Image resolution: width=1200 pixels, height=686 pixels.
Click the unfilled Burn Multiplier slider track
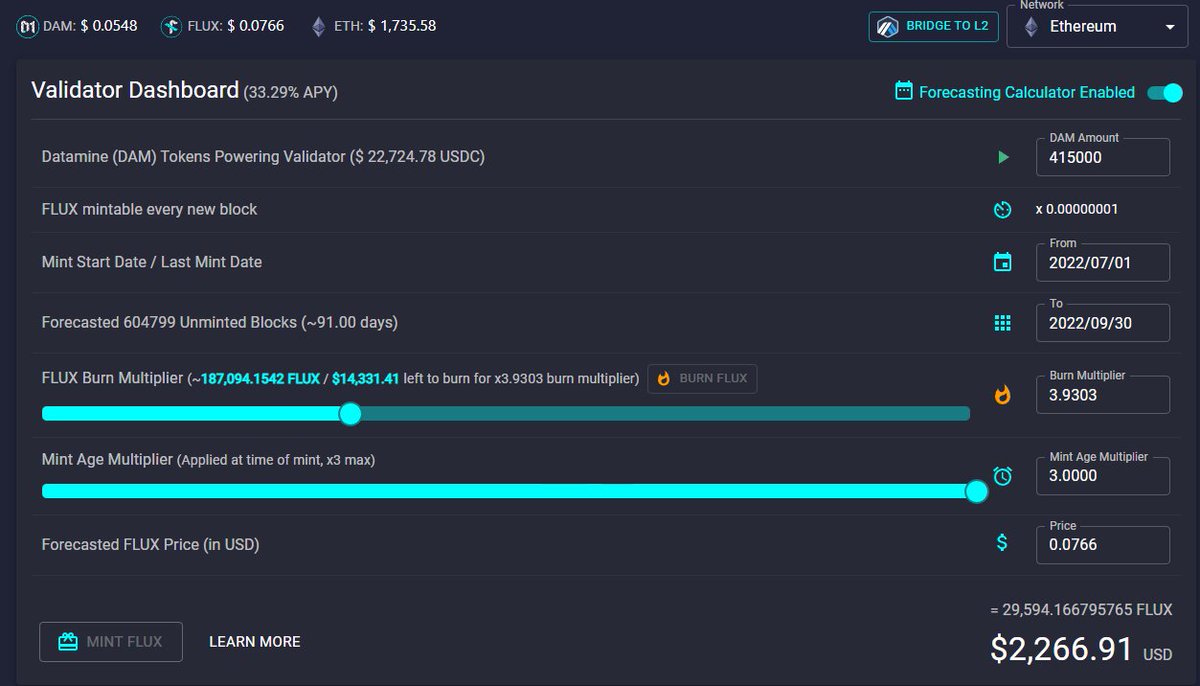coord(665,414)
